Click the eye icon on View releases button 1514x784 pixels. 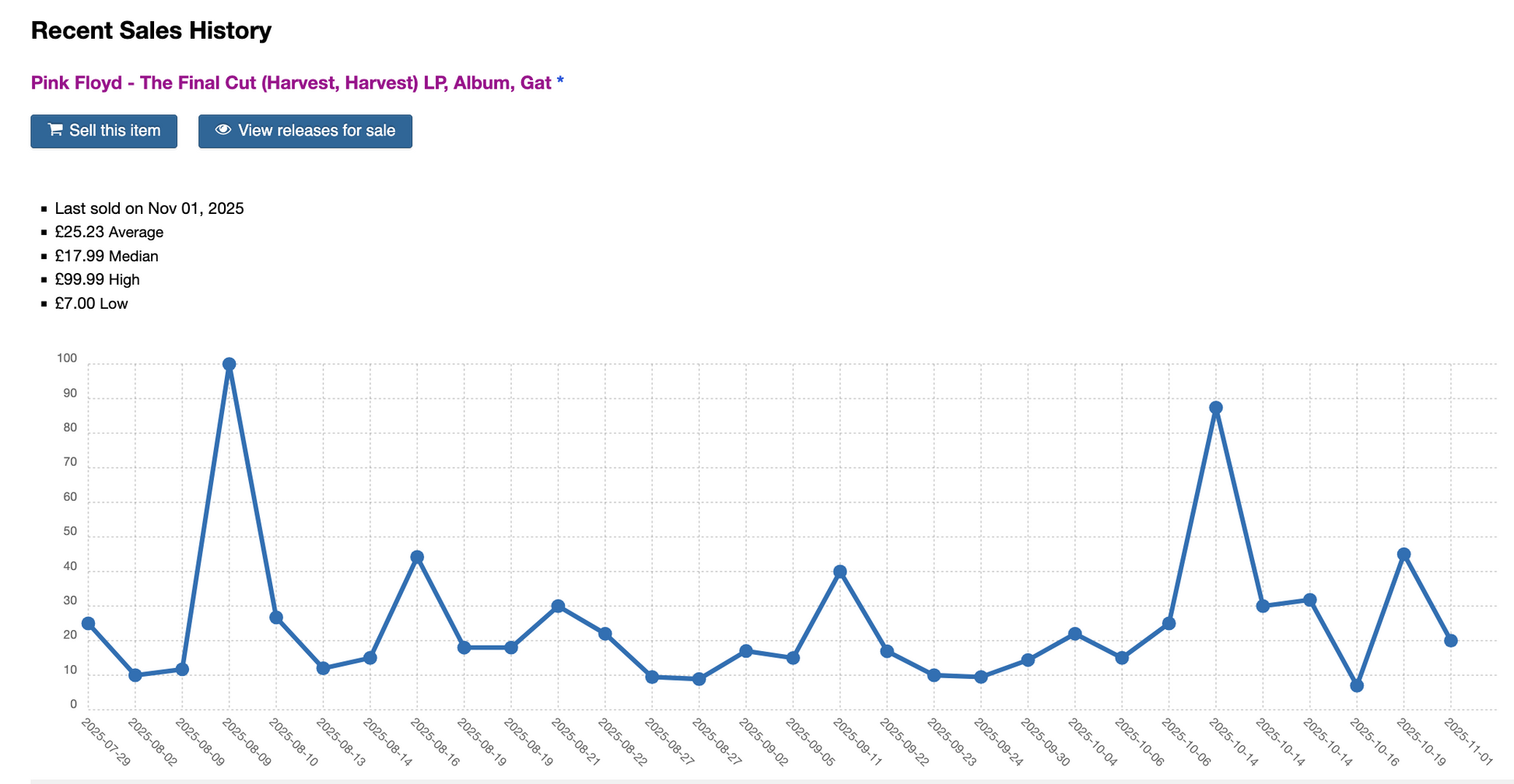[223, 130]
